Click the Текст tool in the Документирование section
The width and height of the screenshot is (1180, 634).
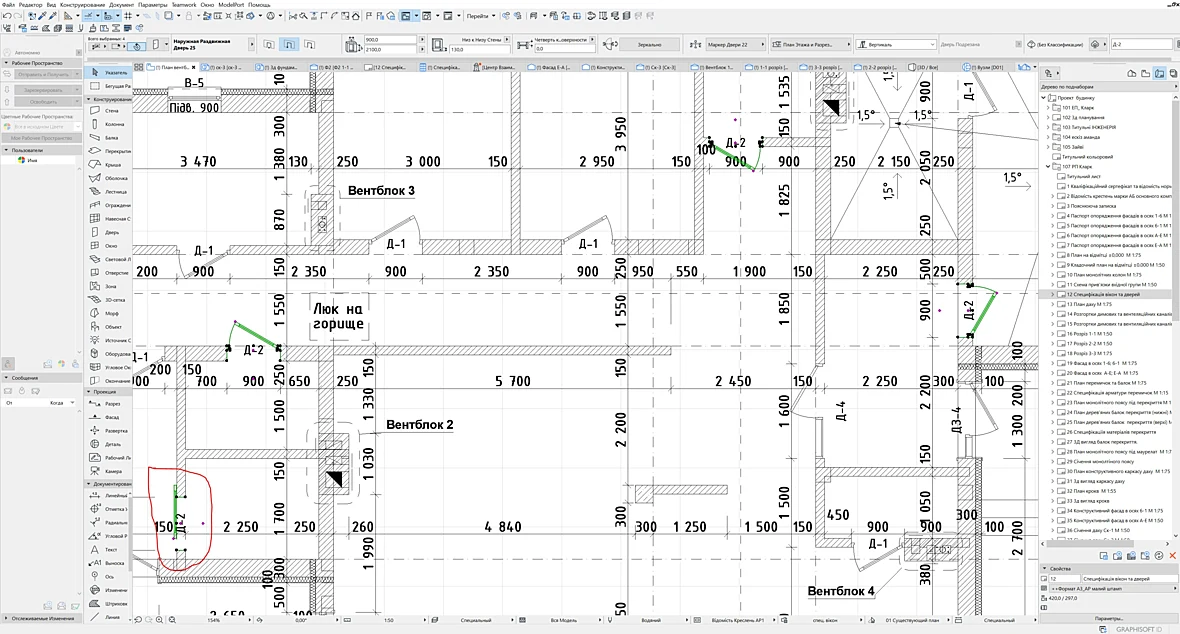pyautogui.click(x=109, y=550)
